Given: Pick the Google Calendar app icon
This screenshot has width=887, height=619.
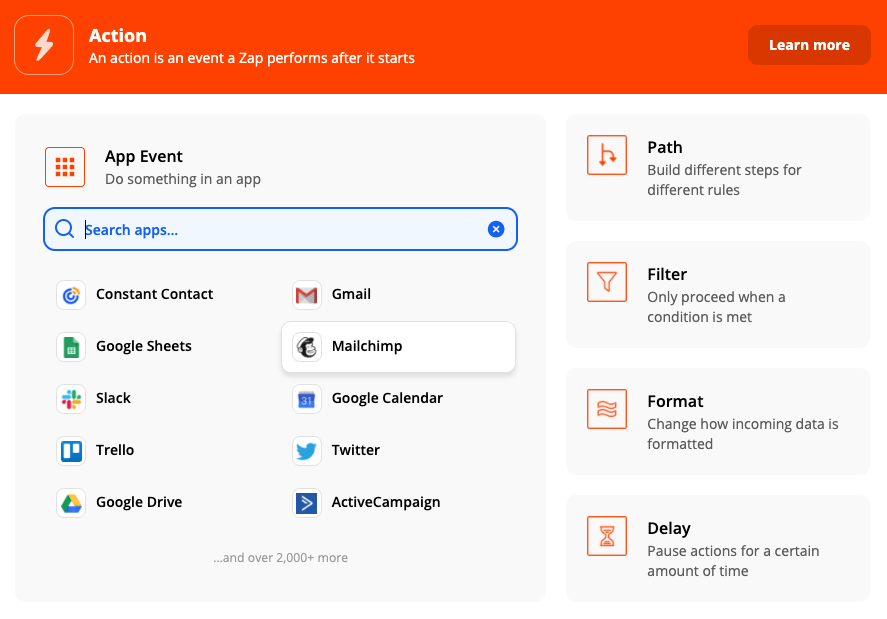Looking at the screenshot, I should [307, 399].
